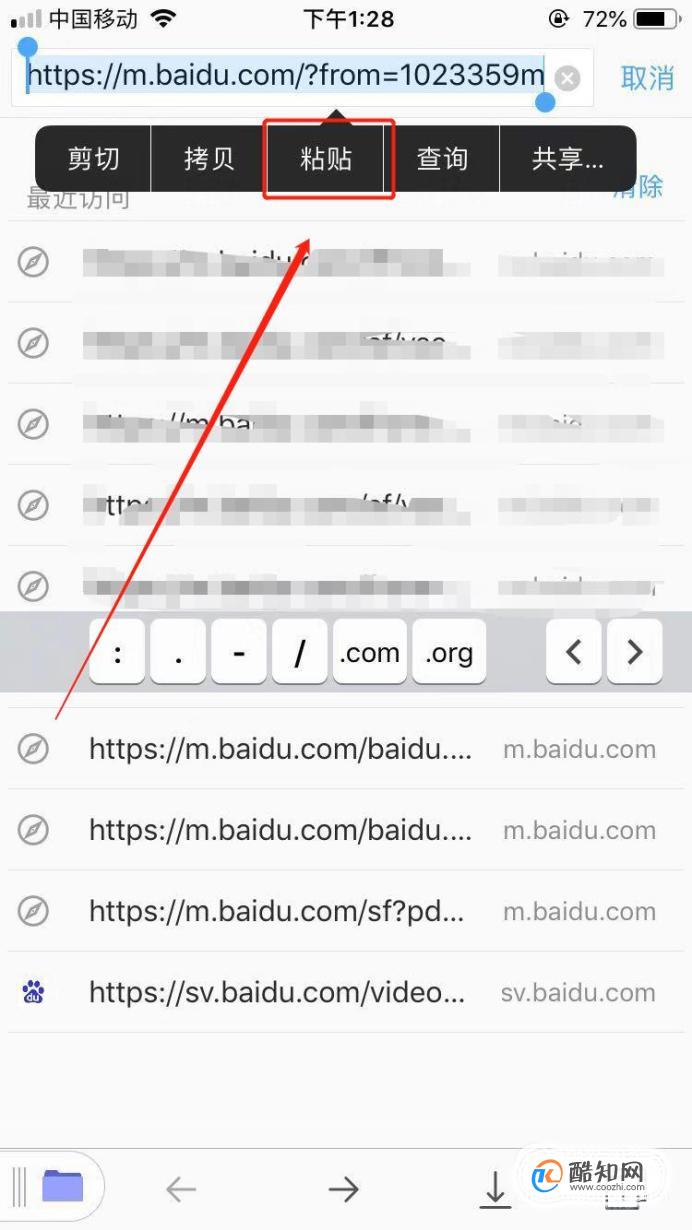
Task: Open 共享... from the popup menu
Action: [567, 159]
